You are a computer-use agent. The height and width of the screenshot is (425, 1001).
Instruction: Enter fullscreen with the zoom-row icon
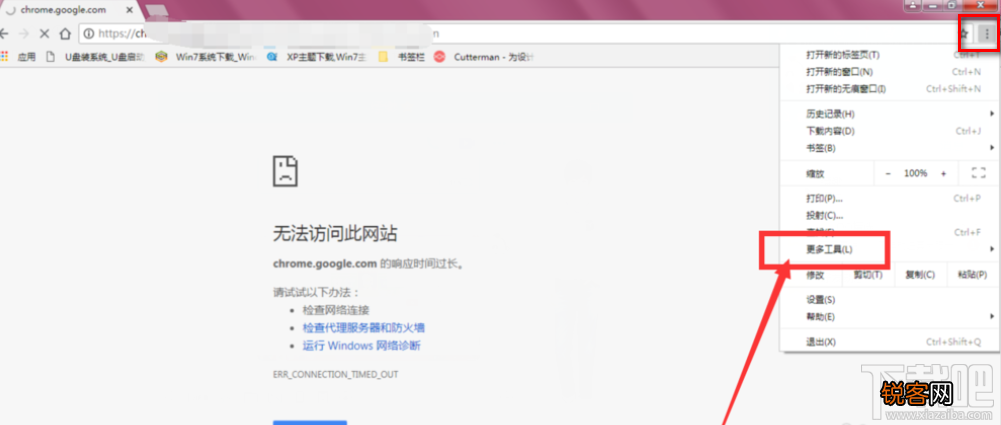pyautogui.click(x=977, y=173)
